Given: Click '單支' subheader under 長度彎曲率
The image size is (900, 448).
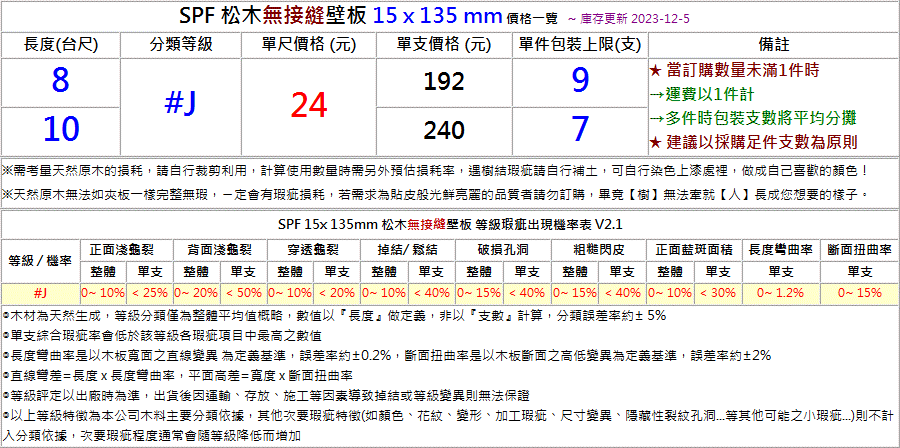Looking at the screenshot, I should coord(780,271).
